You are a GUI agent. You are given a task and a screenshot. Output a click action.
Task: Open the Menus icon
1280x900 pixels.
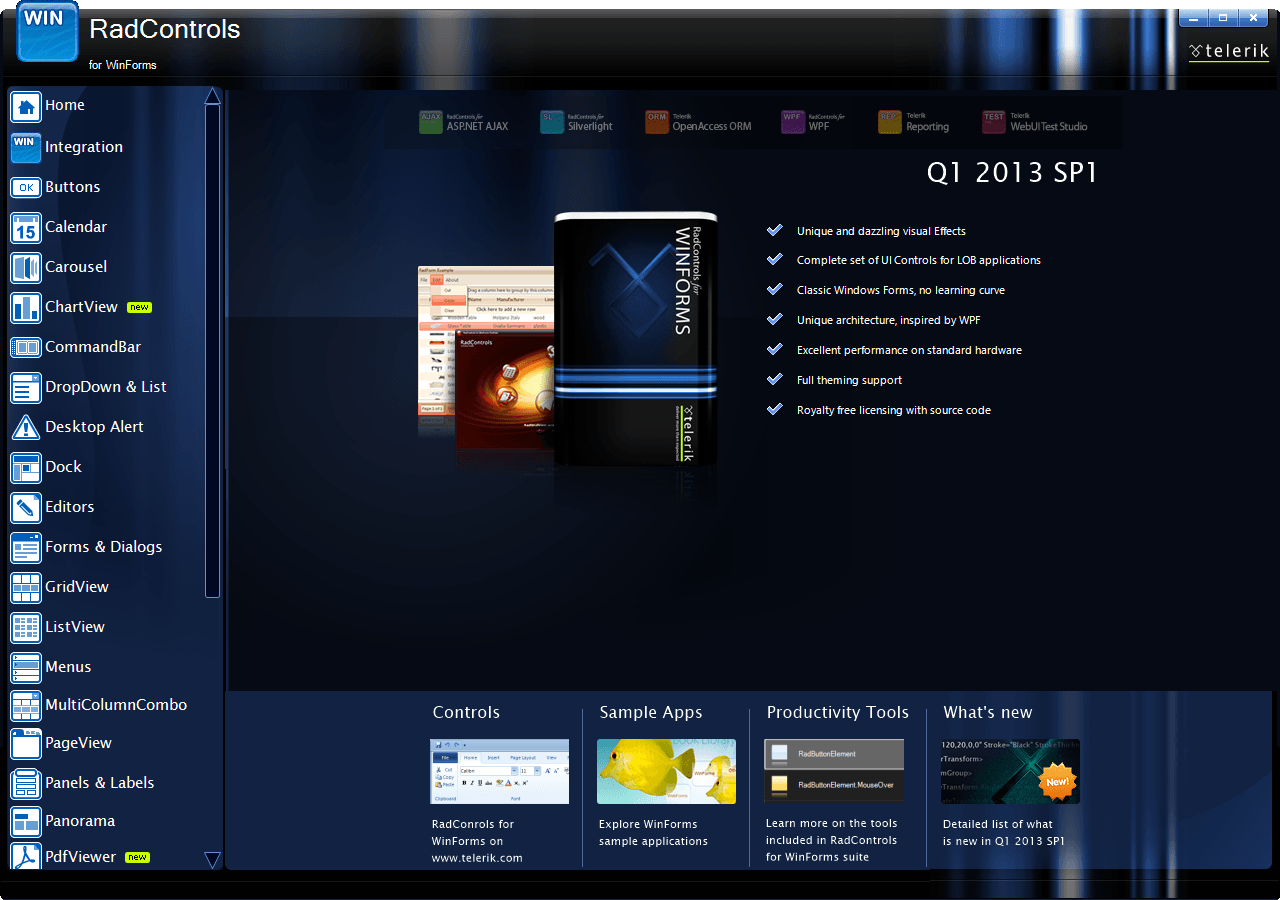[26, 667]
